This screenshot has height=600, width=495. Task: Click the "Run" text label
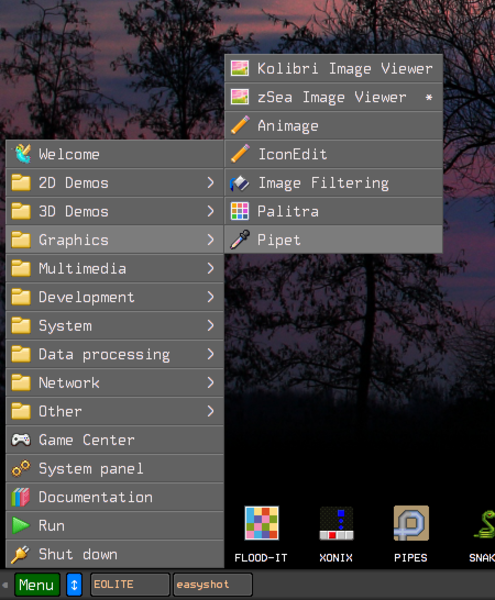pos(52,526)
